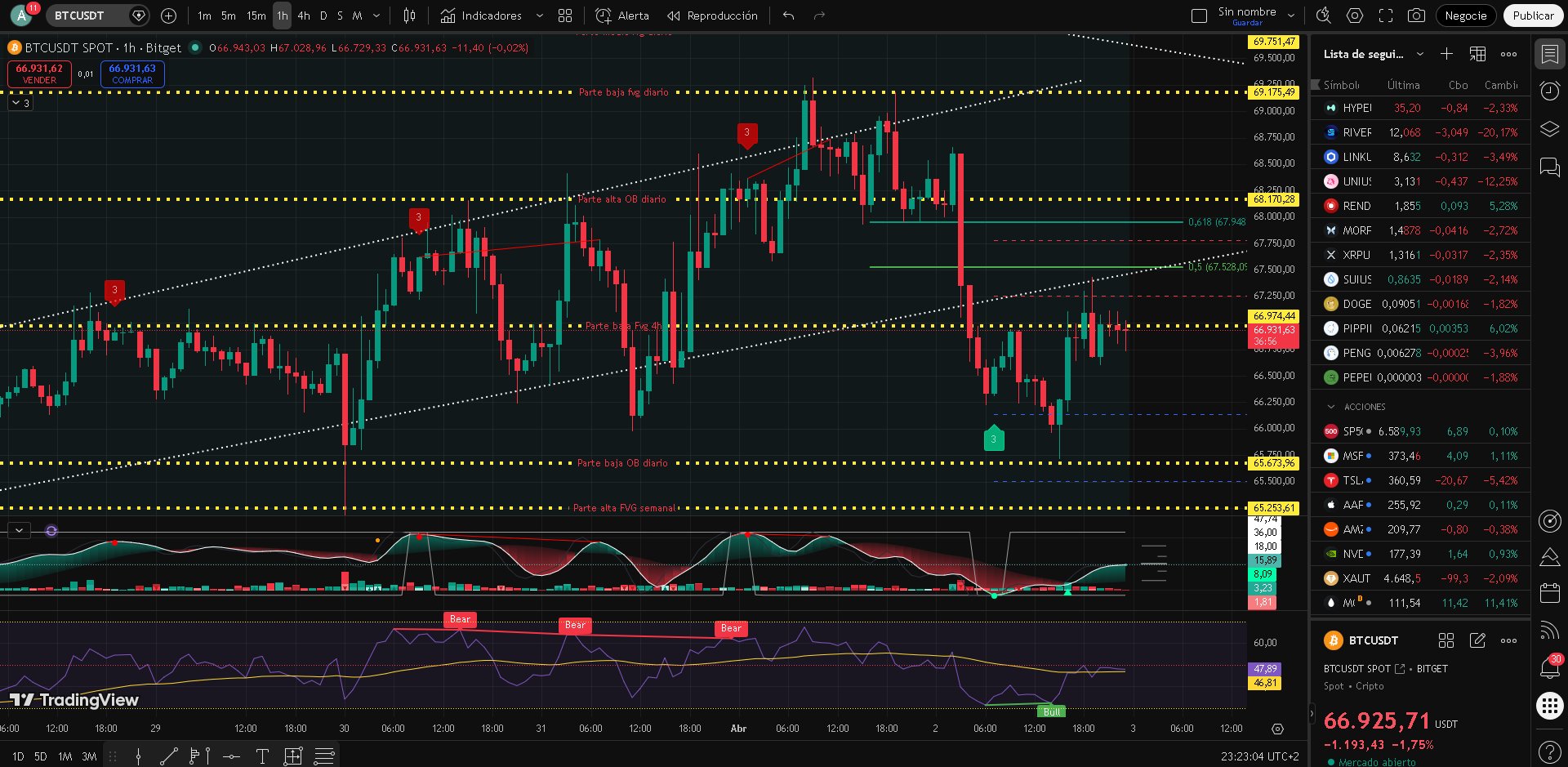Select the horizontal line drawing tool
1568x767 pixels.
tap(231, 756)
